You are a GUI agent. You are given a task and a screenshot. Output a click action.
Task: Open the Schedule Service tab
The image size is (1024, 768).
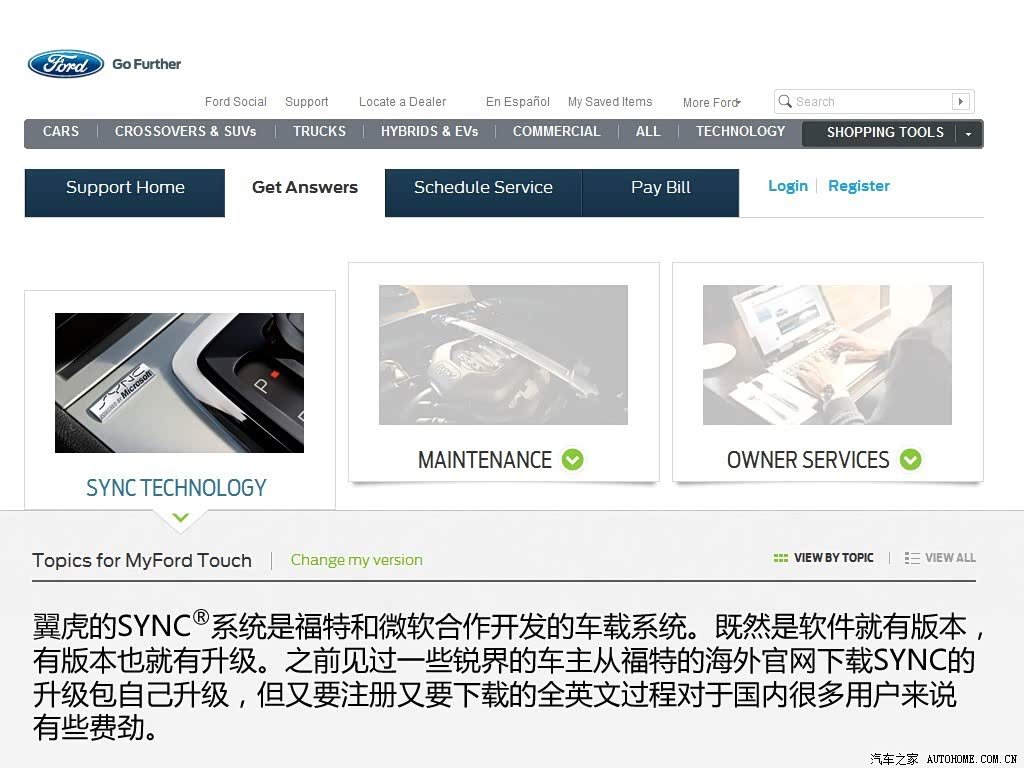pos(483,193)
